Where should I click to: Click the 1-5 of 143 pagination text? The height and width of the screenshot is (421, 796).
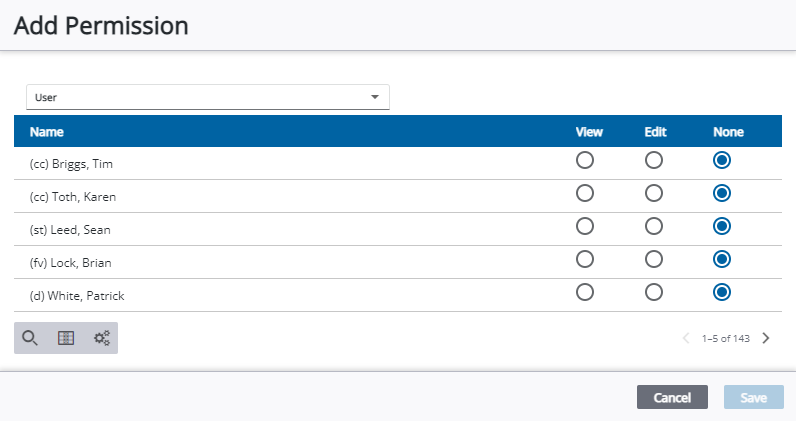coord(725,339)
